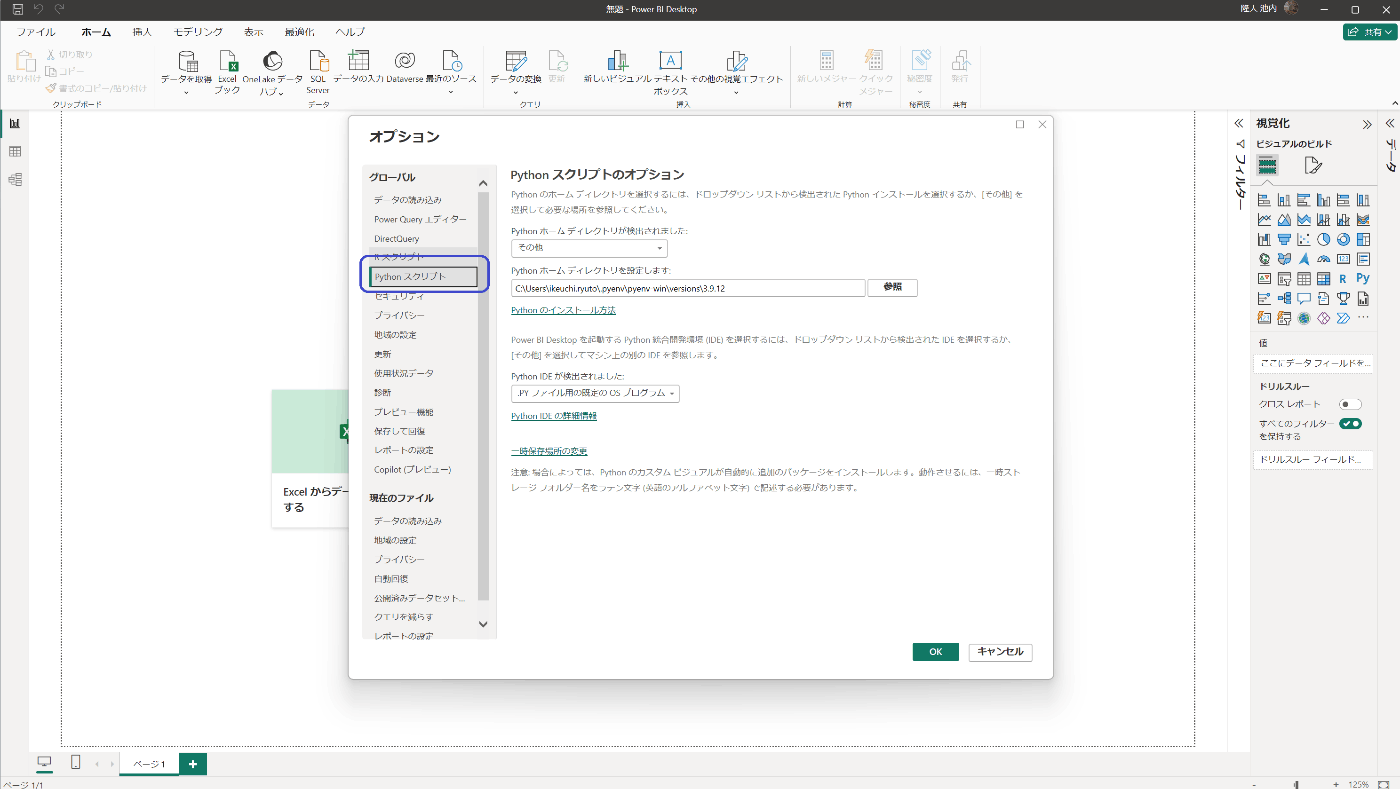Viewport: 1400px width, 789px height.
Task: Open the 共有 share dropdown button
Action: (x=1370, y=32)
